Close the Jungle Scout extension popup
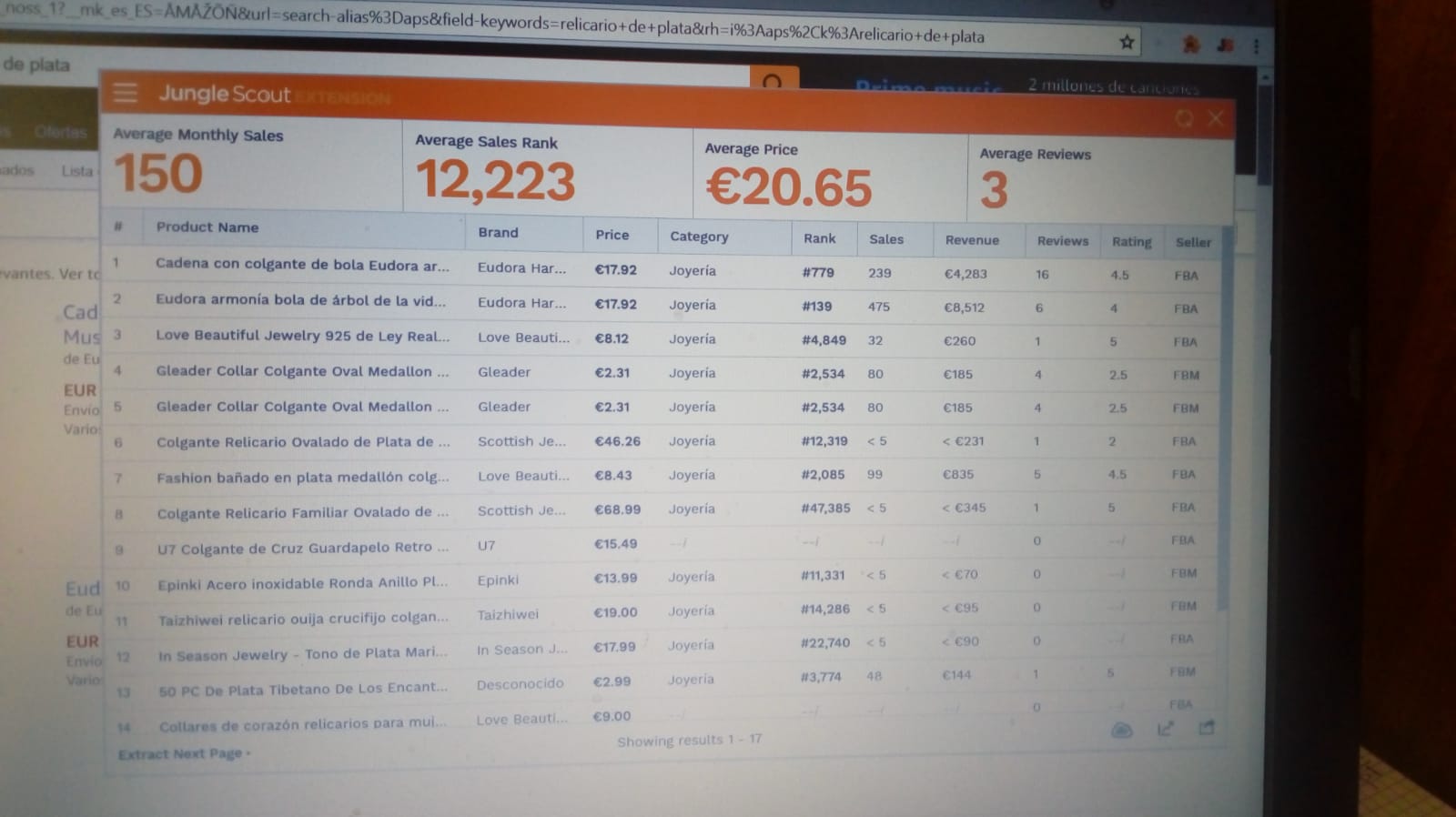The image size is (1456, 817). click(x=1216, y=118)
